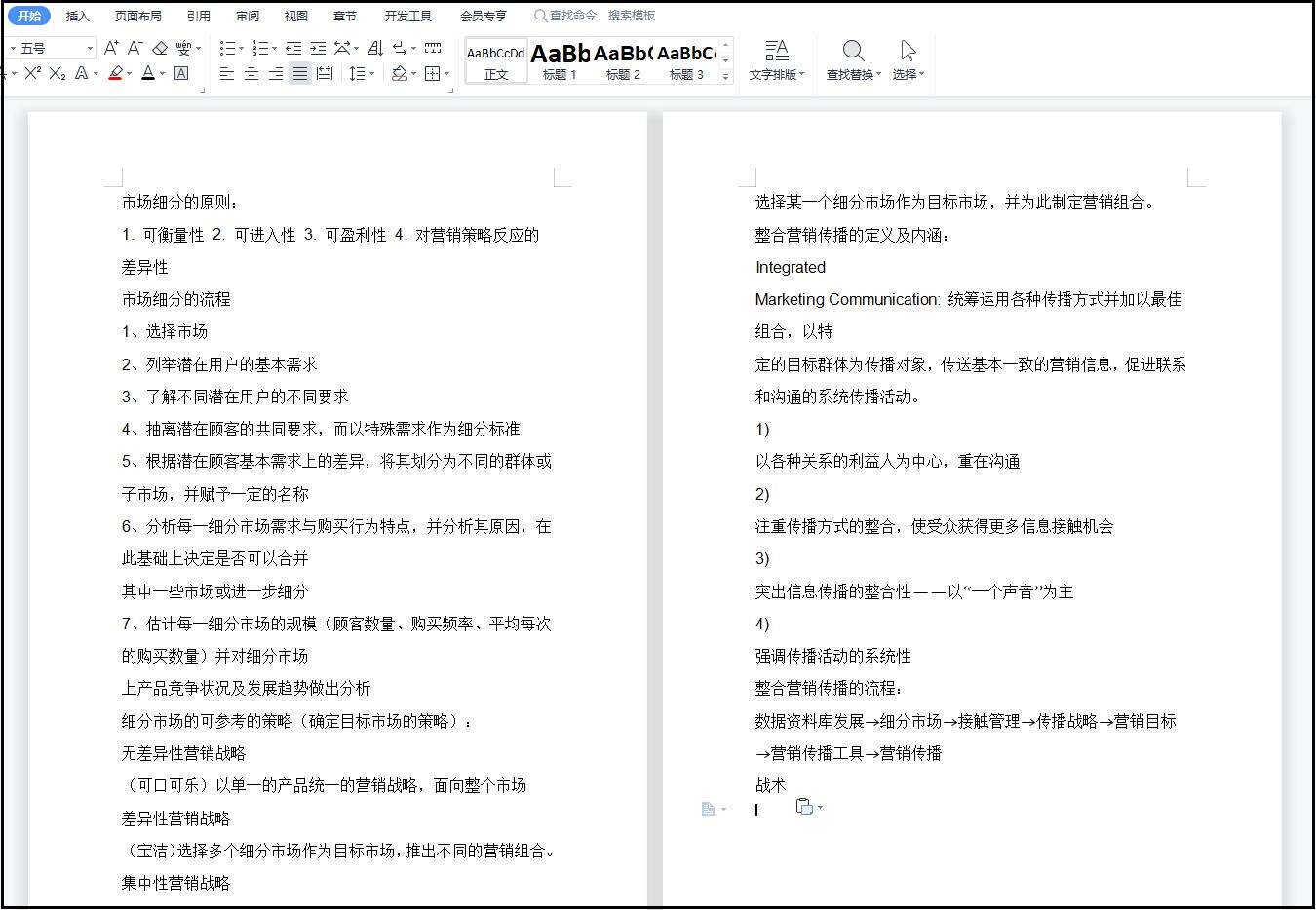Click the 文字排版 button
The height and width of the screenshot is (910, 1316).
click(776, 59)
